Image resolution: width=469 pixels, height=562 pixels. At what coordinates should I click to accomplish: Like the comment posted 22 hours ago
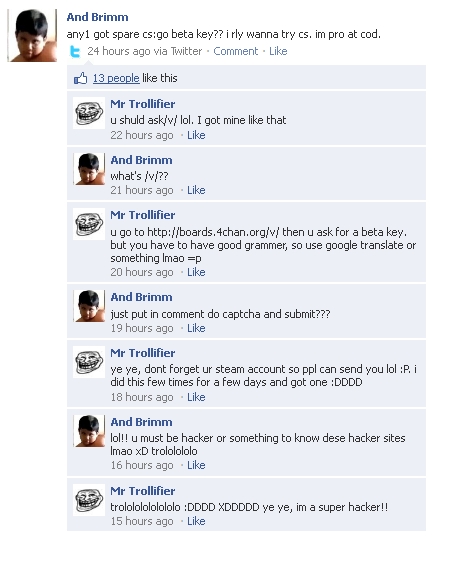196,135
